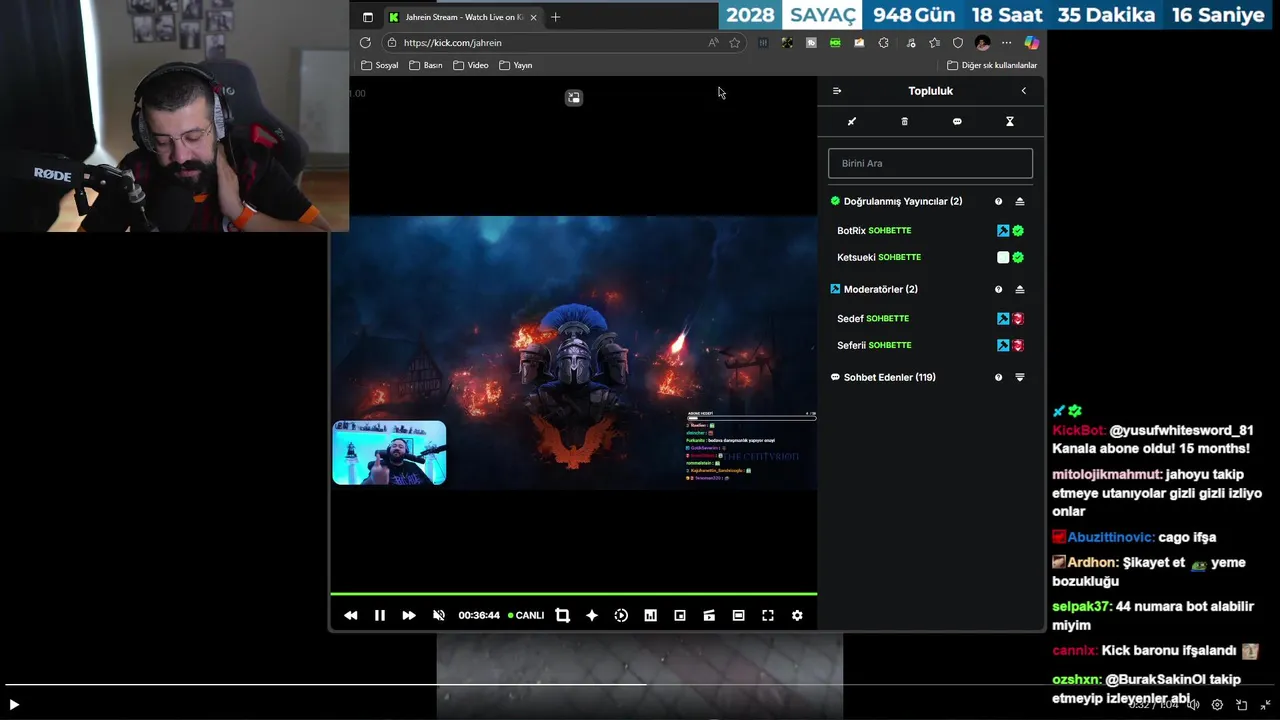Click the sparkle icon in player controls
Viewport: 1280px width, 720px height.
592,616
